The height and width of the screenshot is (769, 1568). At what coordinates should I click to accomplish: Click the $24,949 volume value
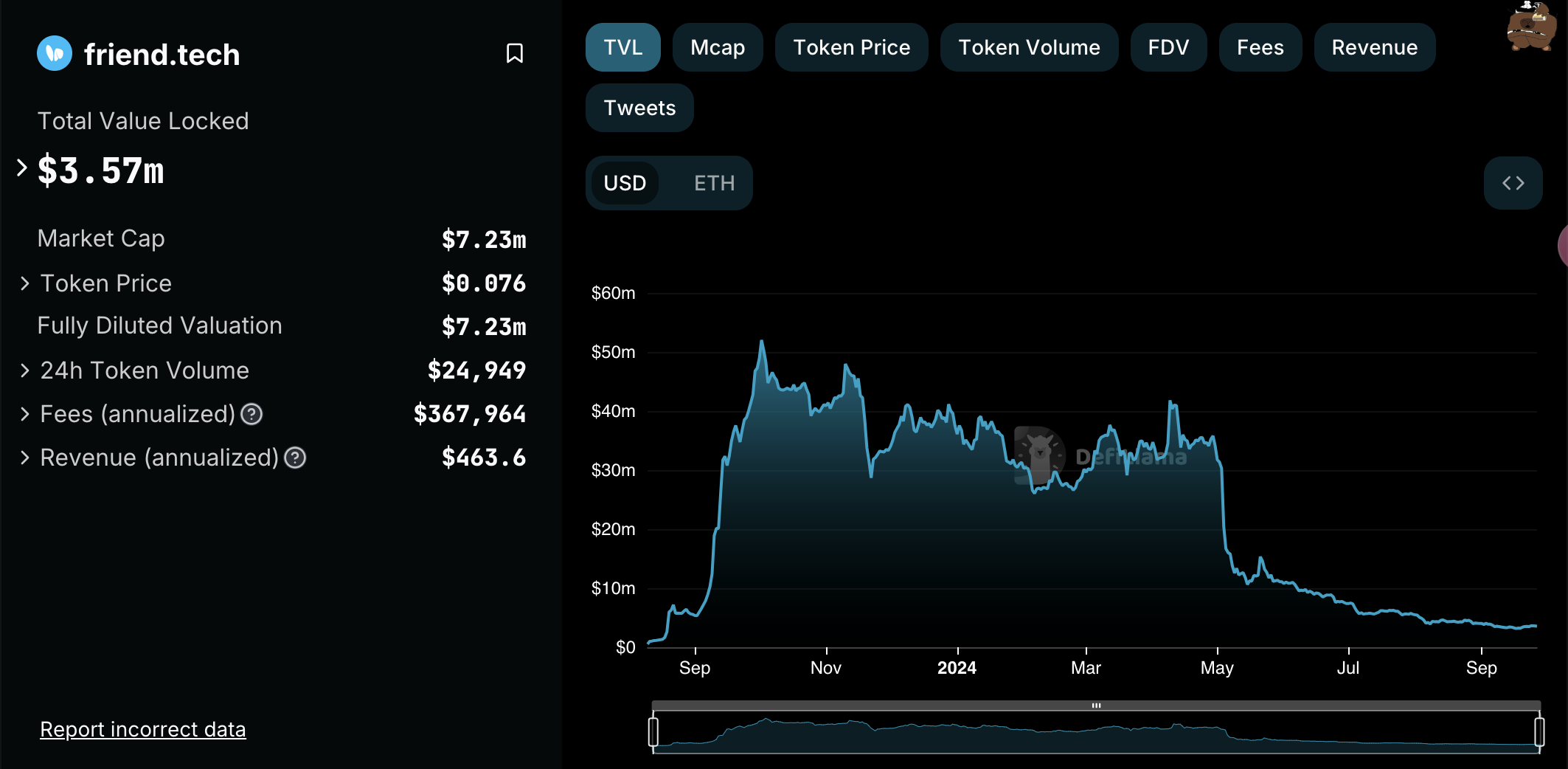tap(476, 370)
